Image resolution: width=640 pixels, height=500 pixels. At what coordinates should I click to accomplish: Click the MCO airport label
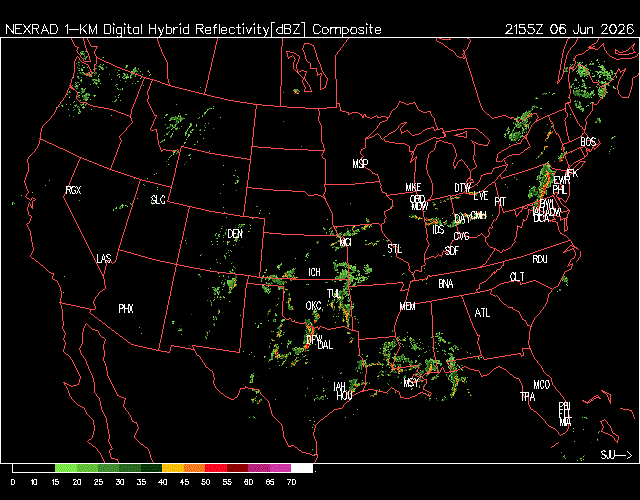(541, 384)
